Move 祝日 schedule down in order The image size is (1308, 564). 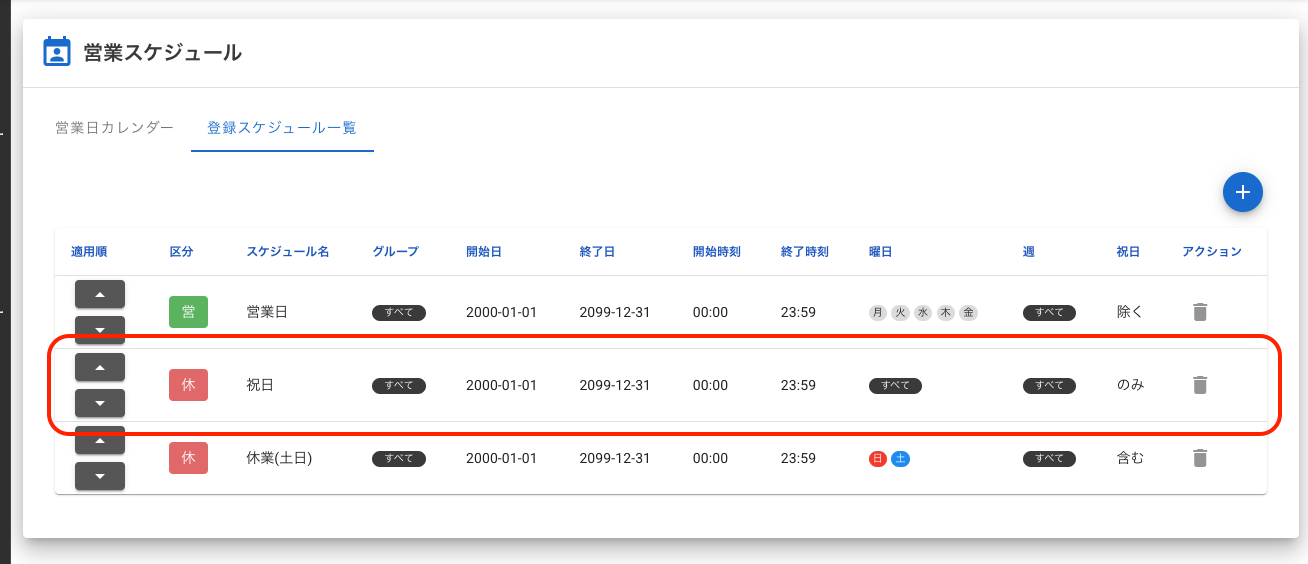99,403
